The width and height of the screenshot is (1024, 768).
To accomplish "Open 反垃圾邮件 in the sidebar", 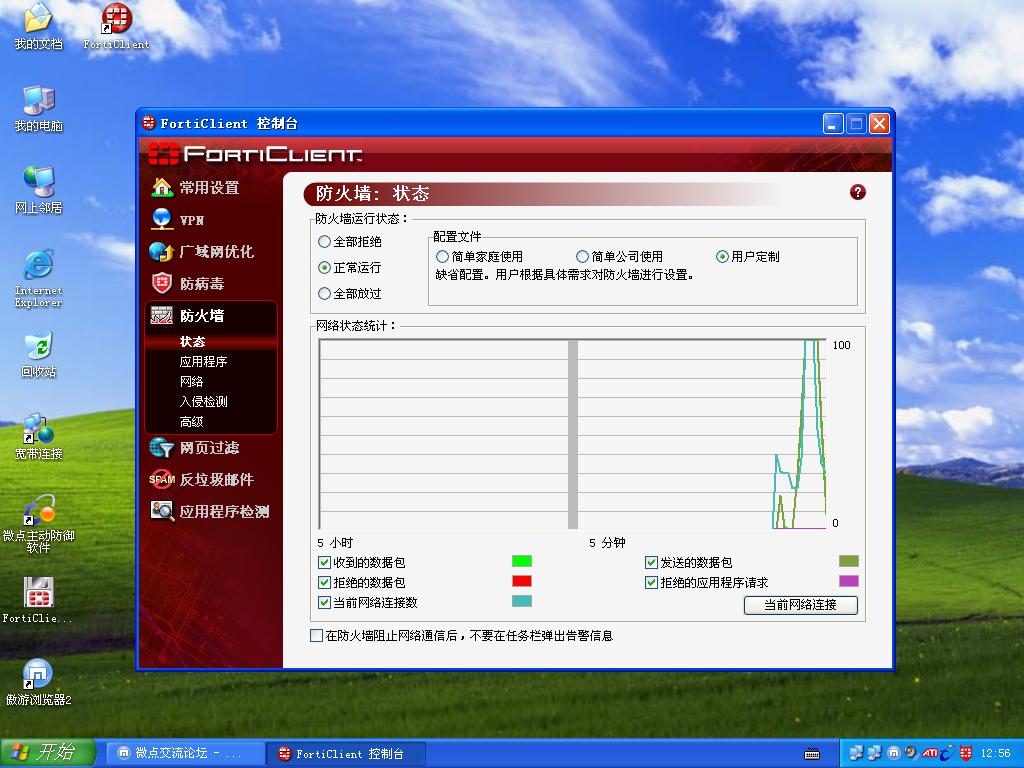I will tap(201, 479).
